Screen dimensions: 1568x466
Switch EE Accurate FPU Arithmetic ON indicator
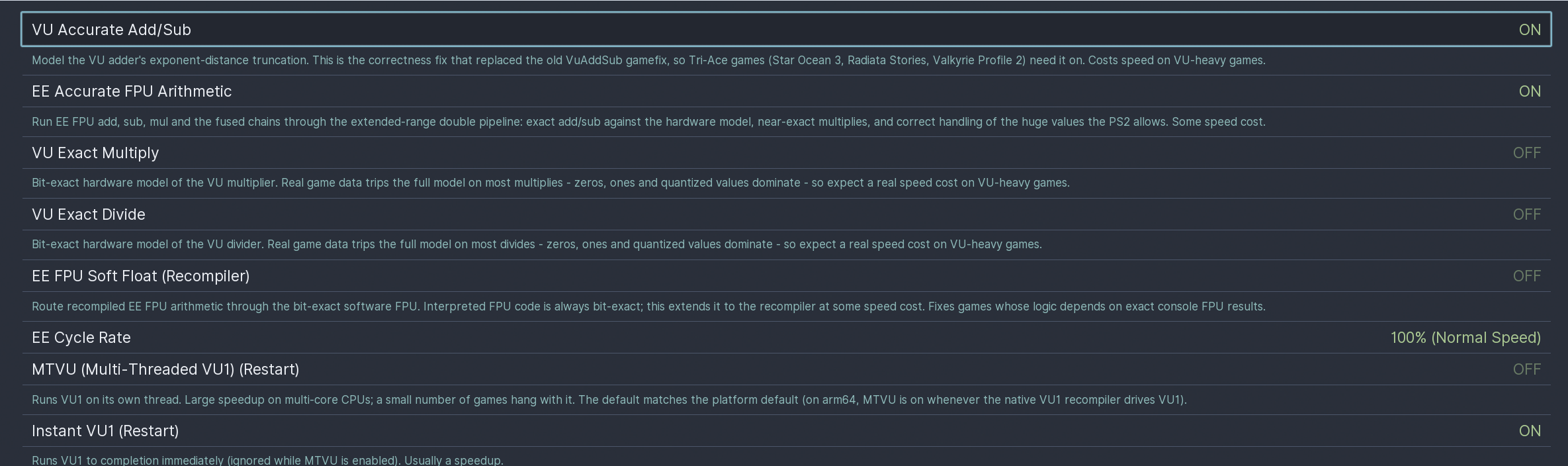point(1530,91)
